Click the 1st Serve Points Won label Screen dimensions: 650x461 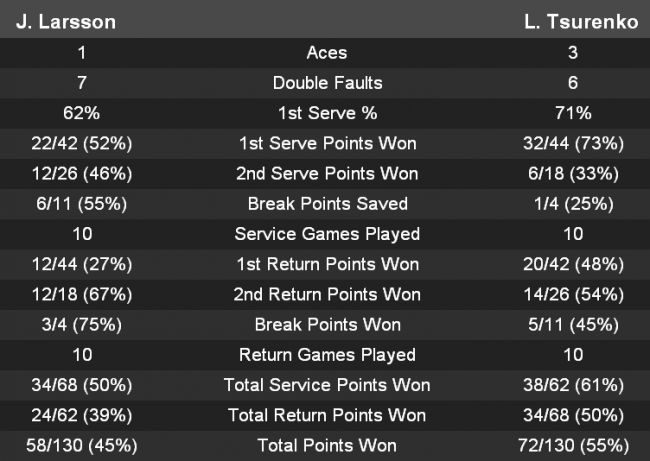tap(327, 143)
